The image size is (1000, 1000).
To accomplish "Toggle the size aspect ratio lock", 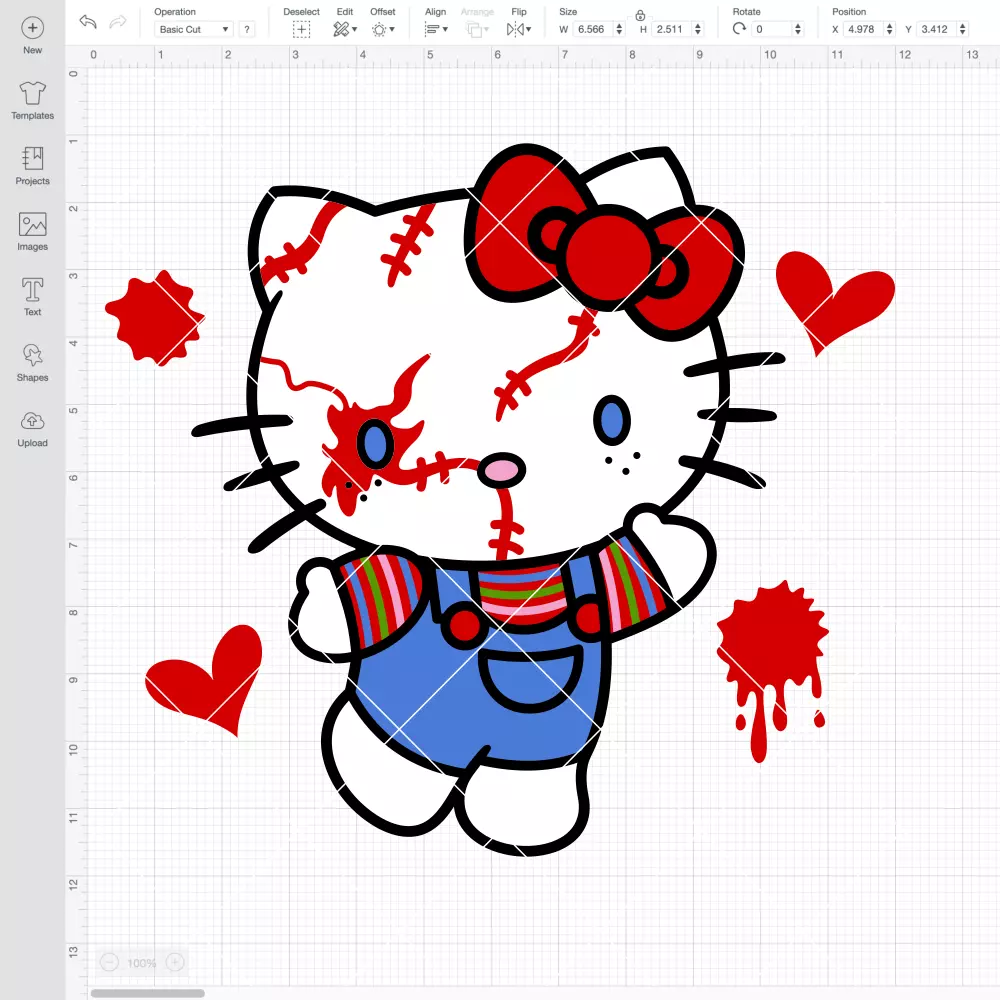I will point(640,15).
